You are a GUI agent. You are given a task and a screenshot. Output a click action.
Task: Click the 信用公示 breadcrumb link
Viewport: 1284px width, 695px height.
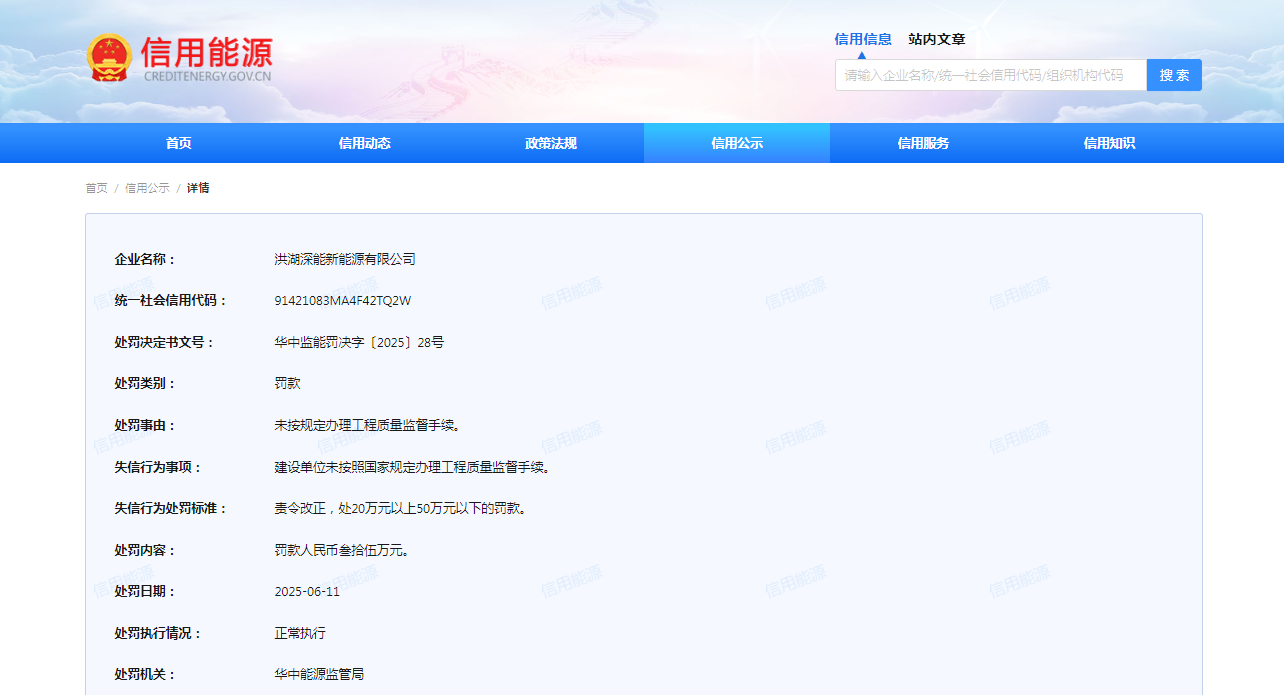[x=147, y=188]
